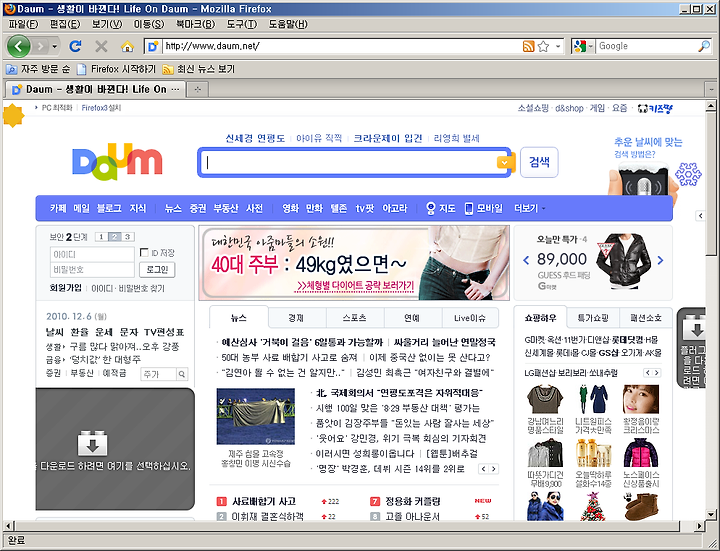The height and width of the screenshot is (551, 720).
Task: Open the Google search engine selector
Action: click(x=583, y=46)
